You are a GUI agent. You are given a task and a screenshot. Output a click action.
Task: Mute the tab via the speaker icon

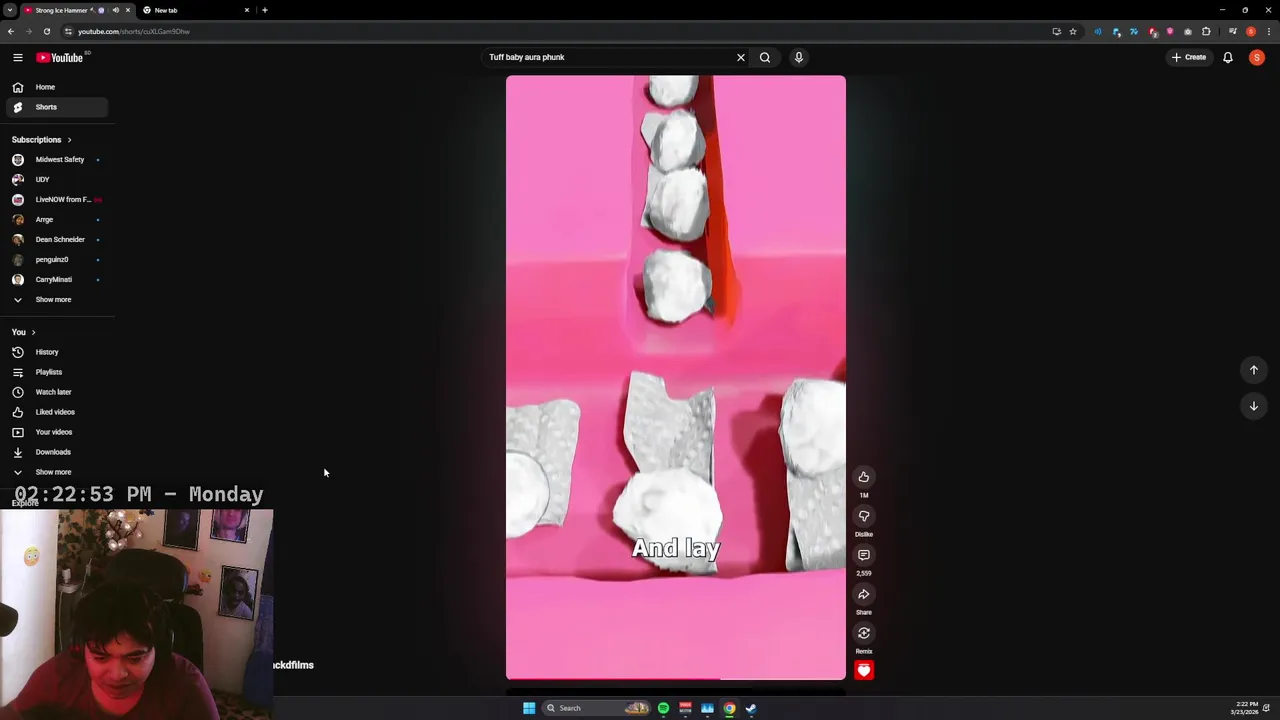pos(115,10)
